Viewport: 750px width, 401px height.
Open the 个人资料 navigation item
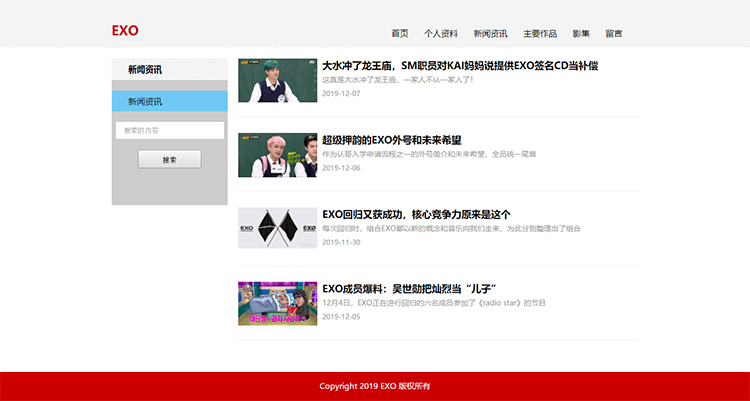[440, 33]
